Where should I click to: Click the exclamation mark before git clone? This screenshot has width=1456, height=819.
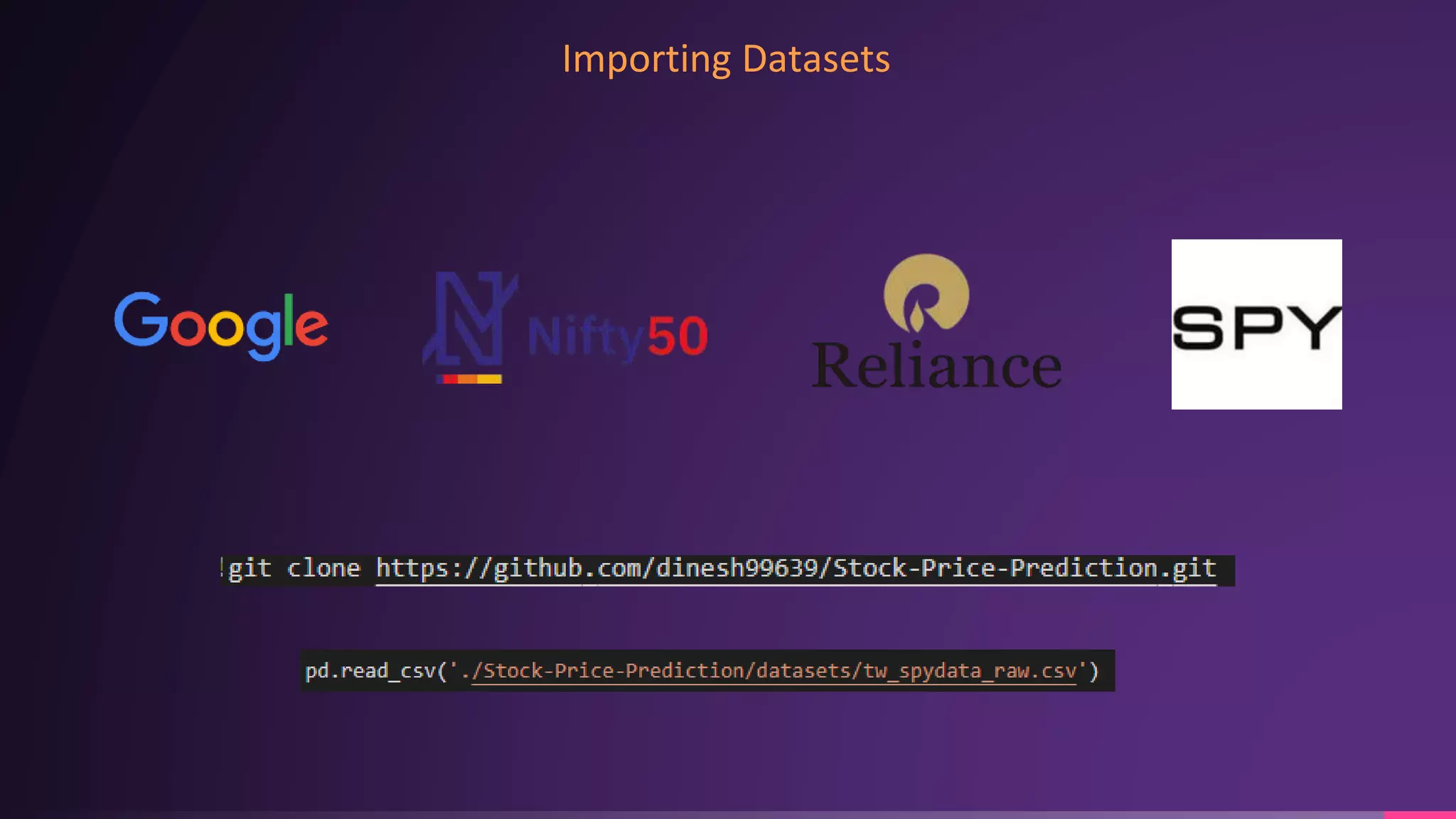click(x=222, y=567)
